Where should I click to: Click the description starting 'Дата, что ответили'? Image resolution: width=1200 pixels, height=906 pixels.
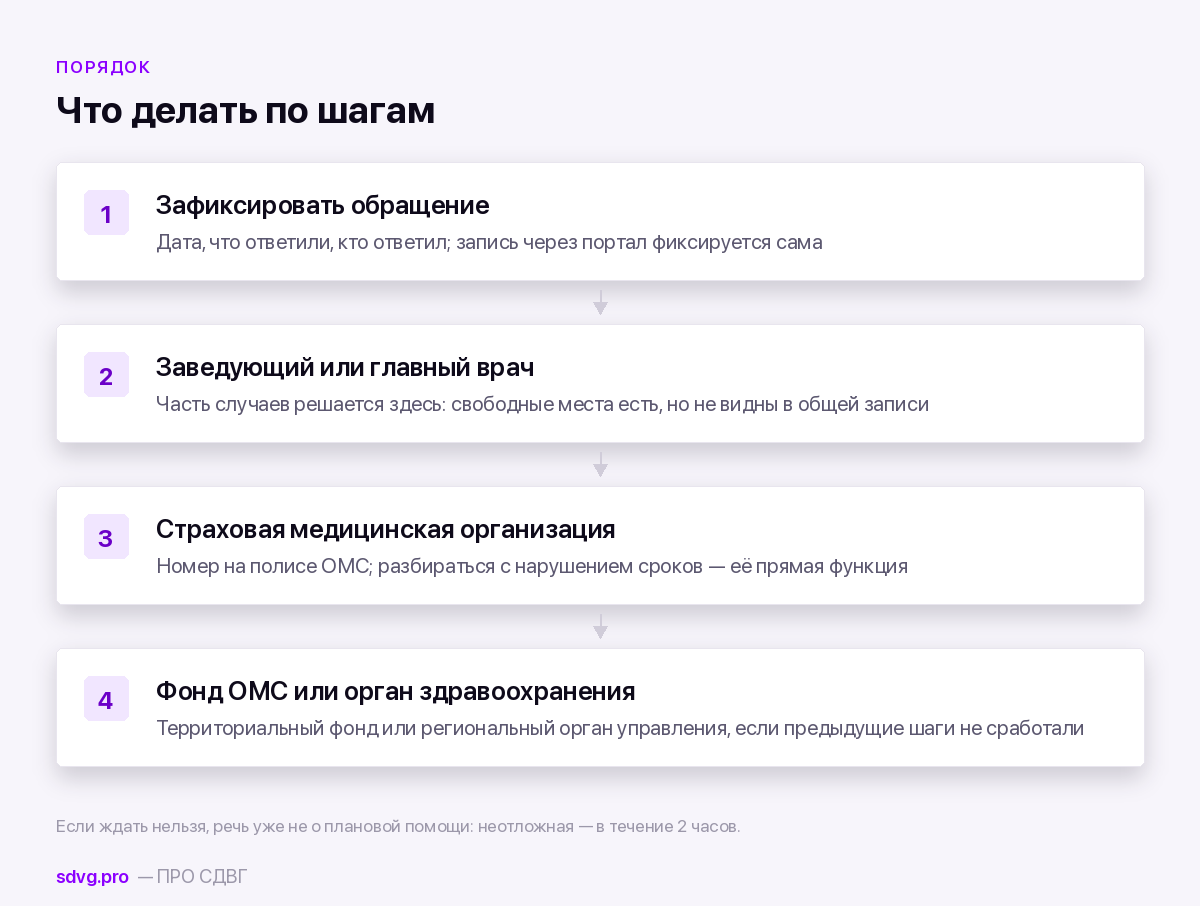pos(489,242)
